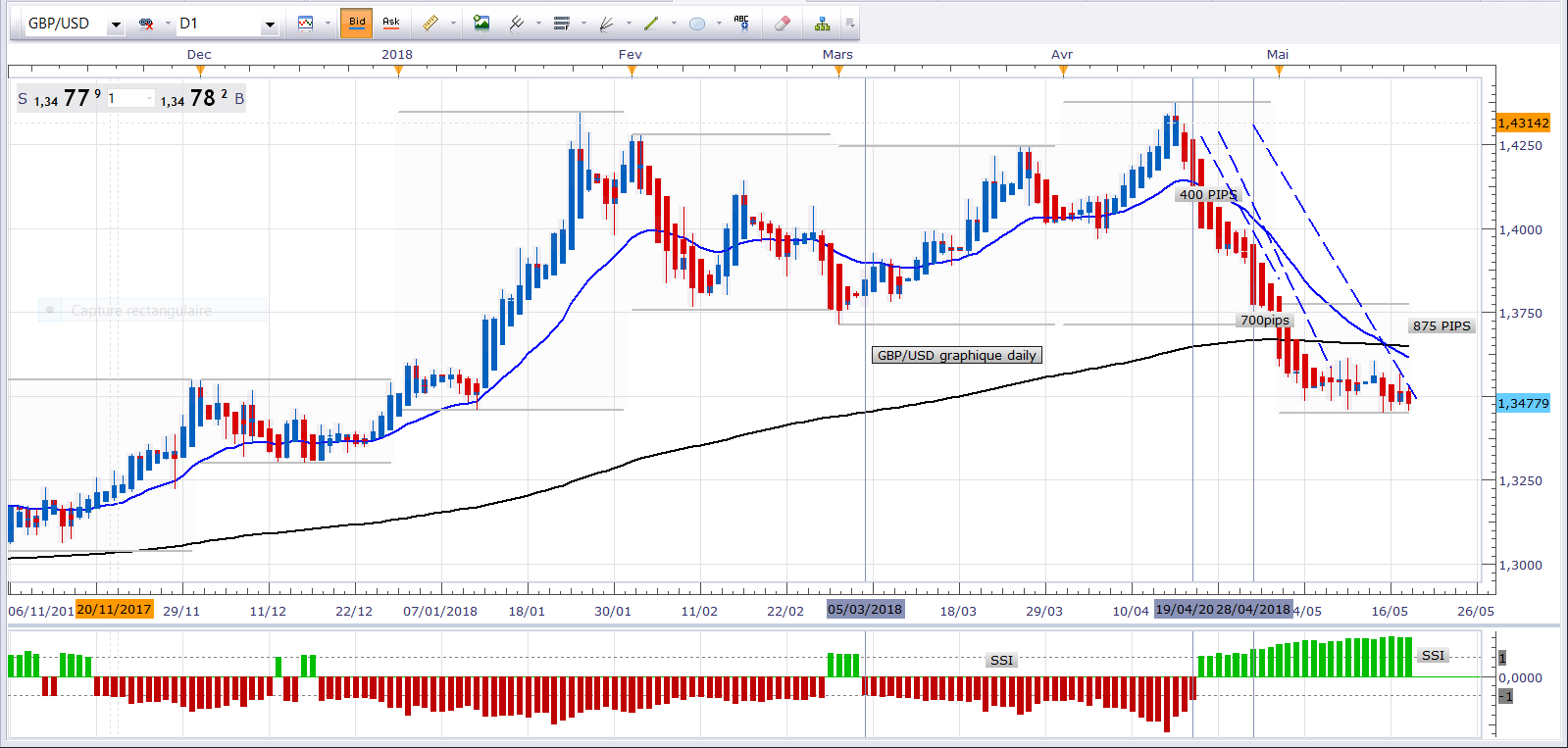Click the trade quantity input field
This screenshot has height=748, width=1568.
click(x=129, y=98)
